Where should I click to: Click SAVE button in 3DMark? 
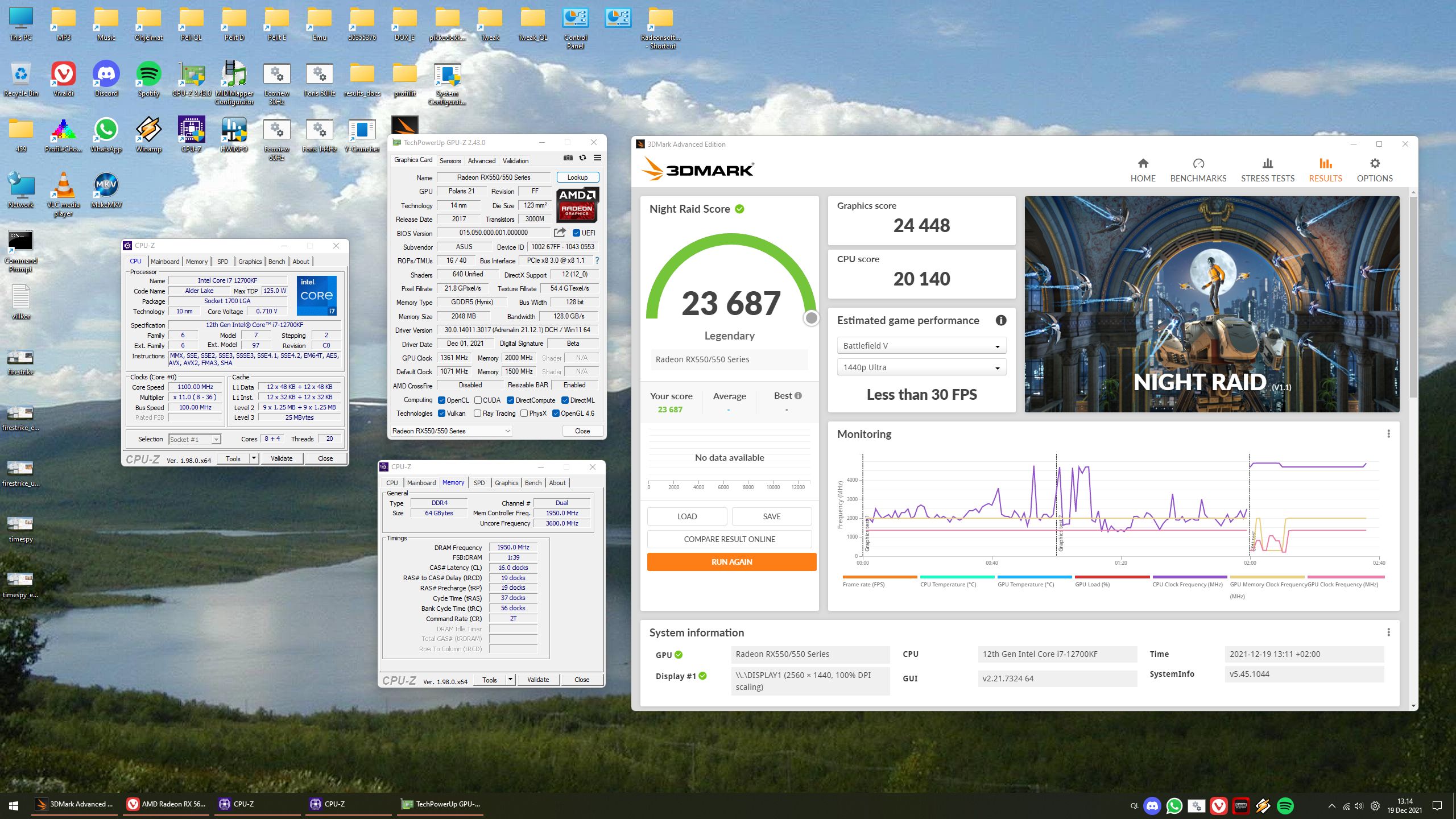pyautogui.click(x=771, y=516)
